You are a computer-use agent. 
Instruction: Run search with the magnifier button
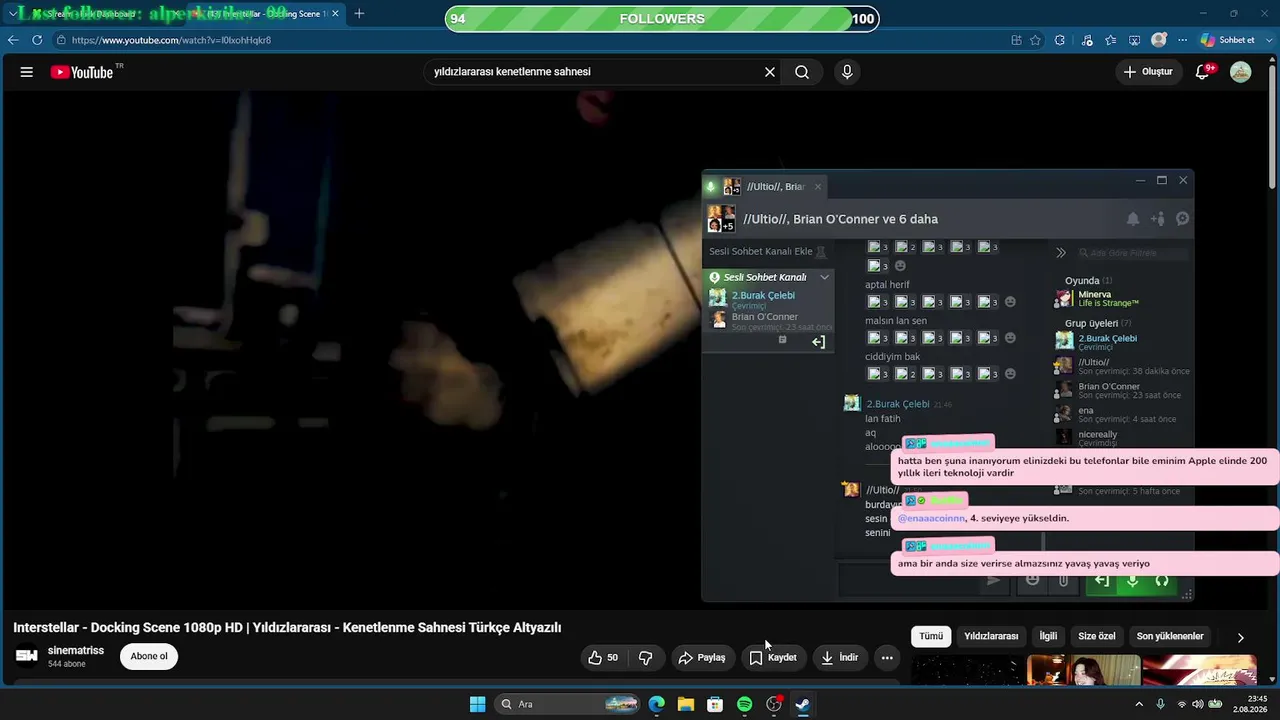point(802,72)
